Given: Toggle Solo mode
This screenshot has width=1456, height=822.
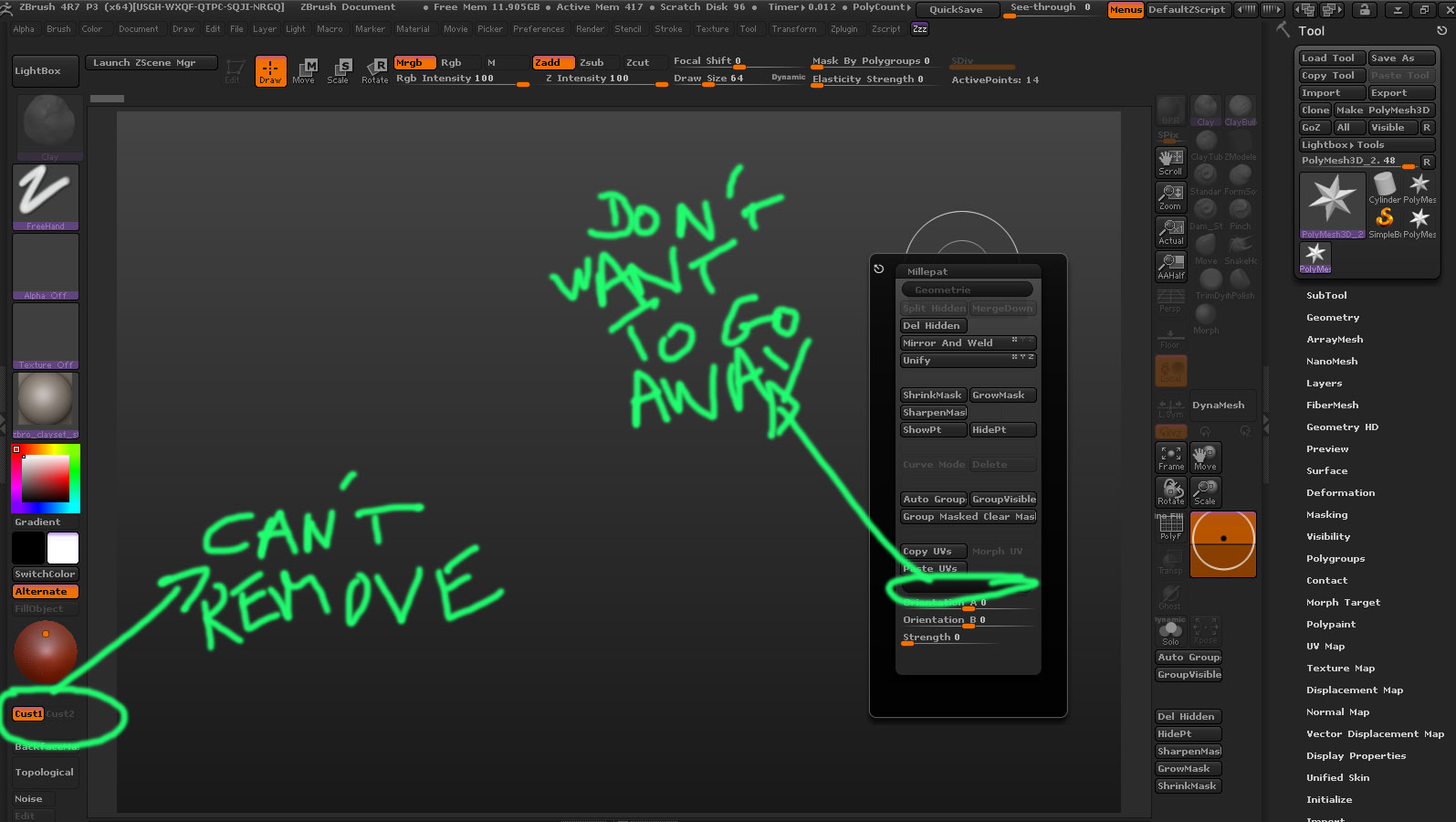Looking at the screenshot, I should tap(1171, 631).
